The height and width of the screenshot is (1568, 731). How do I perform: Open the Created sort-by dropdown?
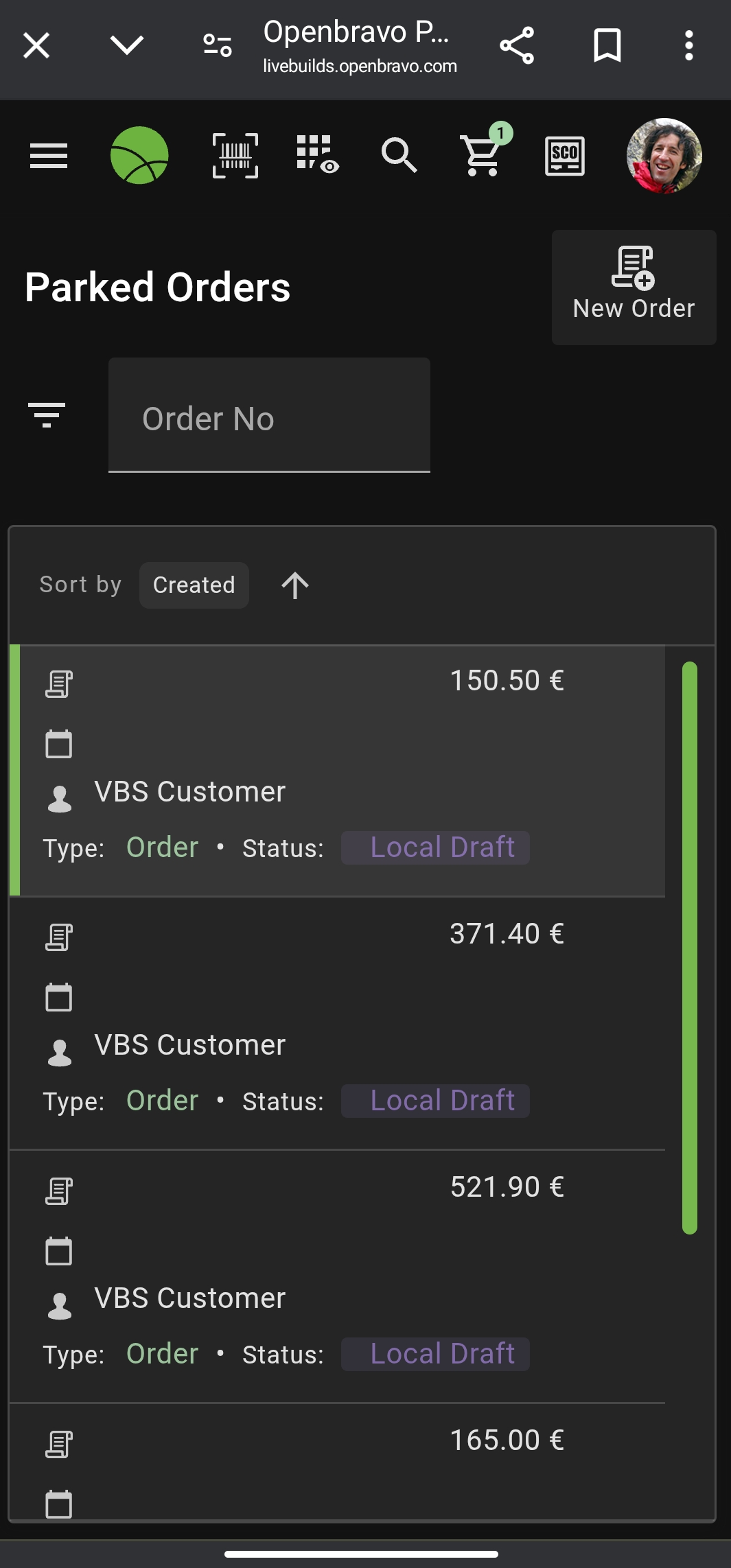[194, 585]
